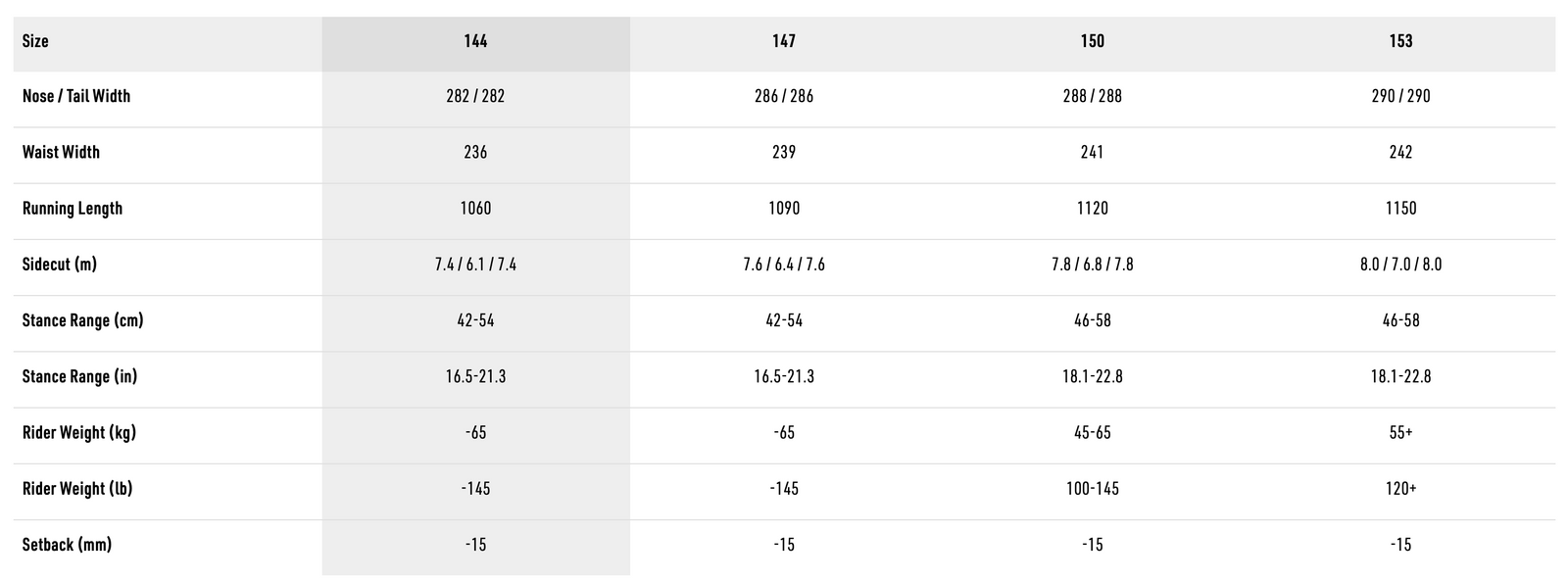This screenshot has height=581, width=1568.
Task: Click the Setback (mm) row label
Action: [67, 544]
